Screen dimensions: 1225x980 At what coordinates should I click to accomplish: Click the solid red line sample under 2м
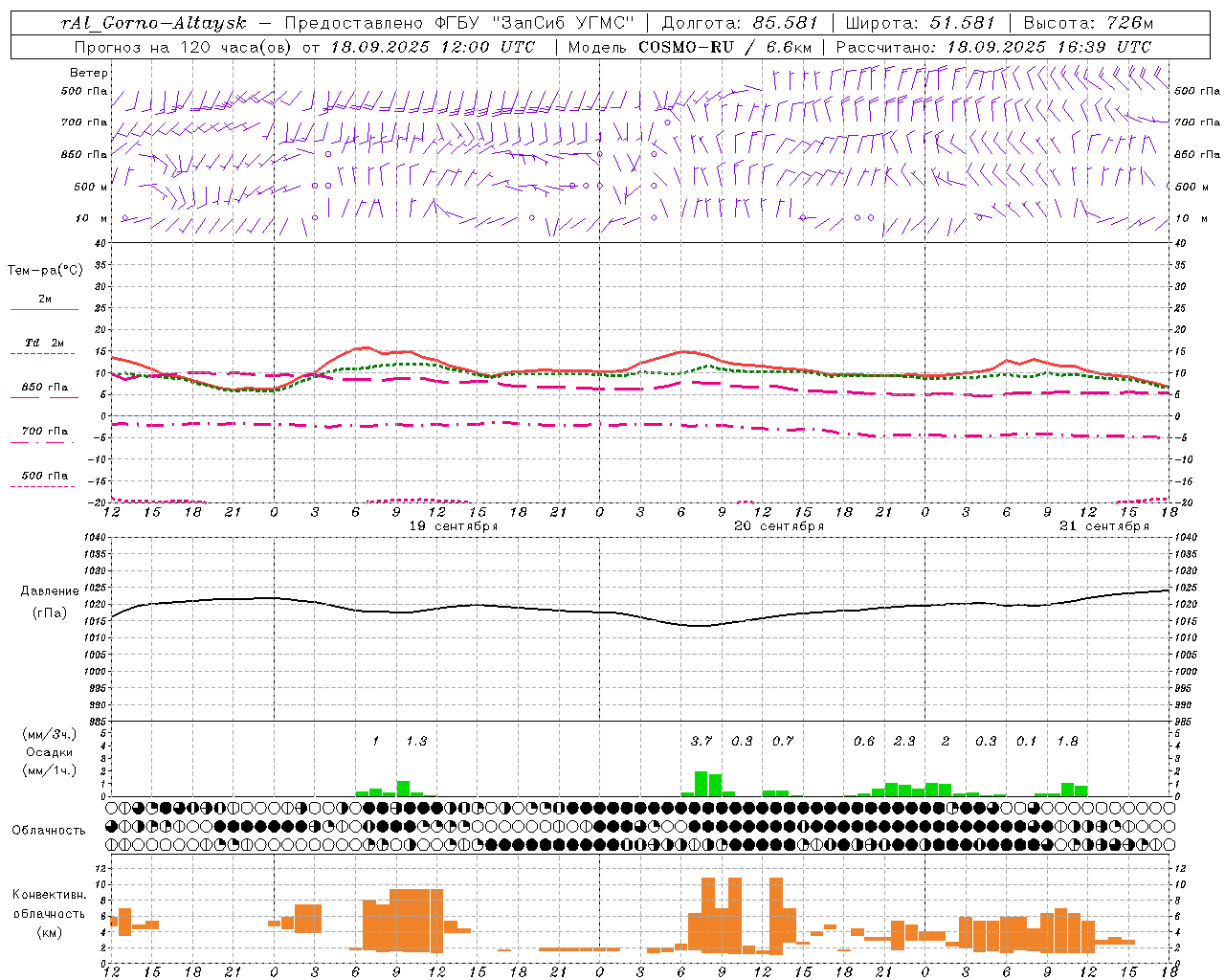click(x=44, y=309)
